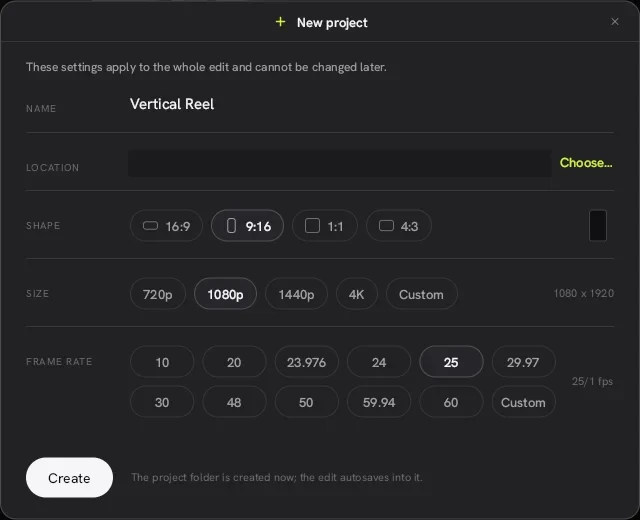Viewport: 640px width, 520px height.
Task: Click the empty location path field
Action: (340, 163)
